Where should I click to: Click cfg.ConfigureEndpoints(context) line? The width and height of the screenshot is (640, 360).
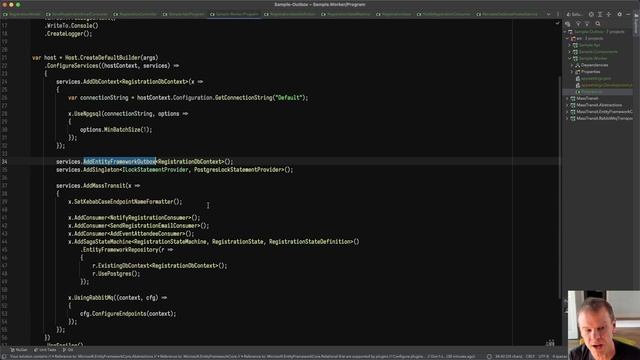click(x=128, y=313)
